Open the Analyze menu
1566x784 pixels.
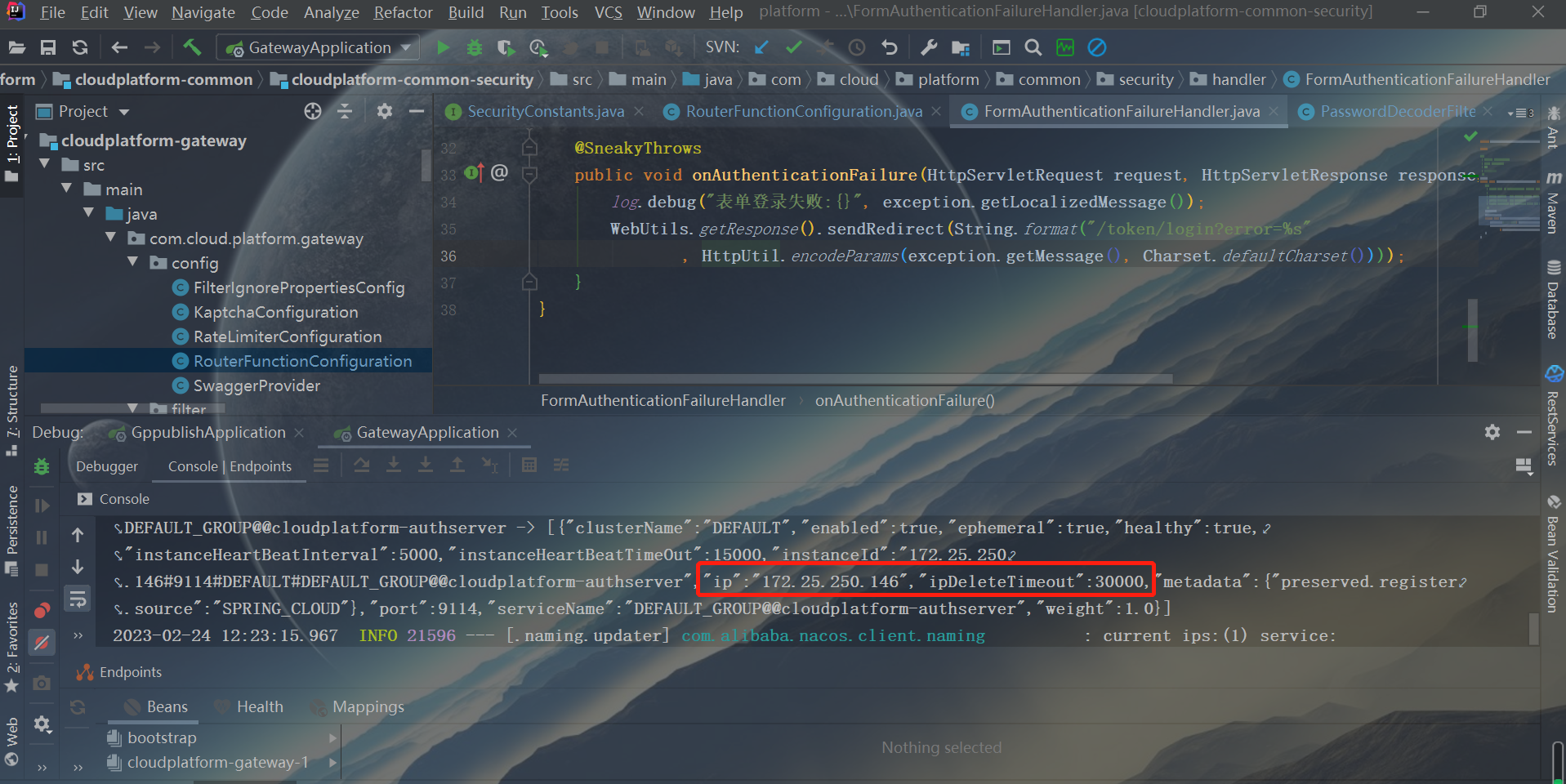331,12
